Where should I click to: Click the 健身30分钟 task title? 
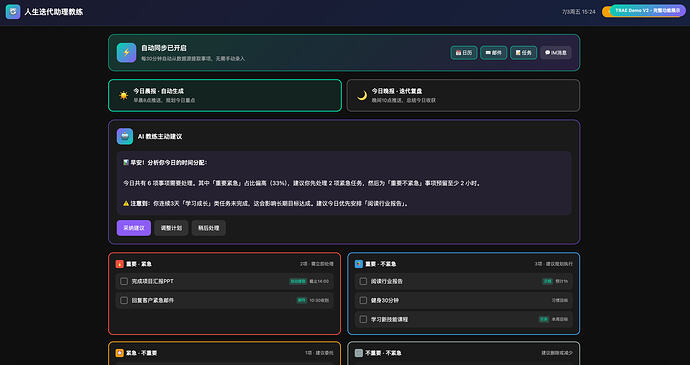(385, 300)
